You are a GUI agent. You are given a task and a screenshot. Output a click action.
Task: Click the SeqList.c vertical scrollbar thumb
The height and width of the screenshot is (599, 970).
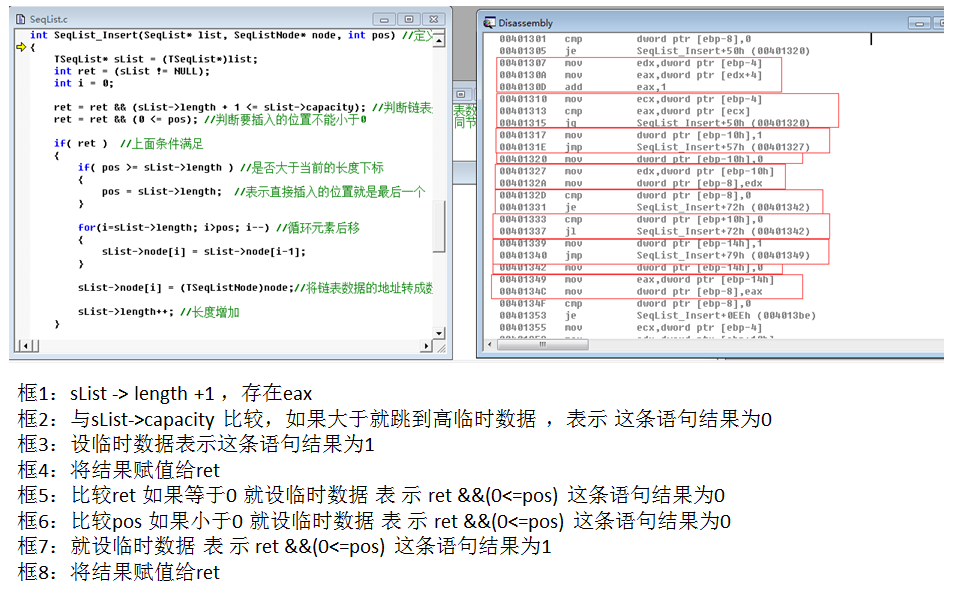[439, 226]
